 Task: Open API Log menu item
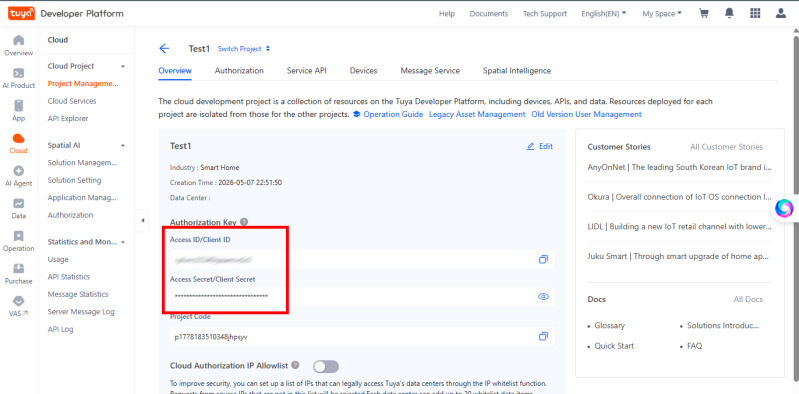[x=61, y=329]
